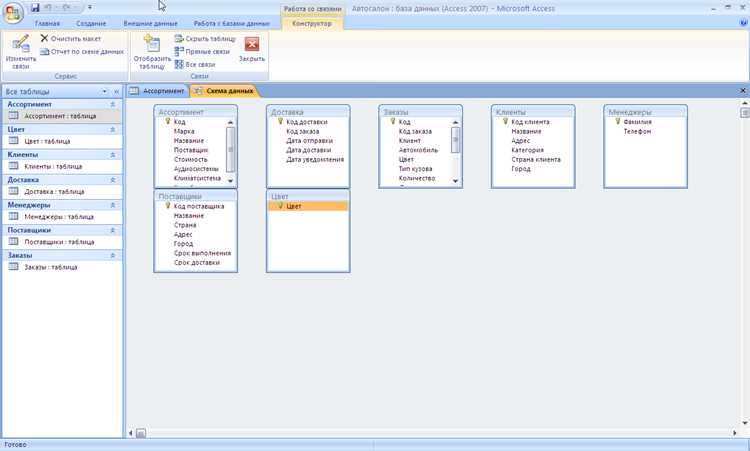
Task: Open the Главная ribbon tab
Action: (x=47, y=23)
